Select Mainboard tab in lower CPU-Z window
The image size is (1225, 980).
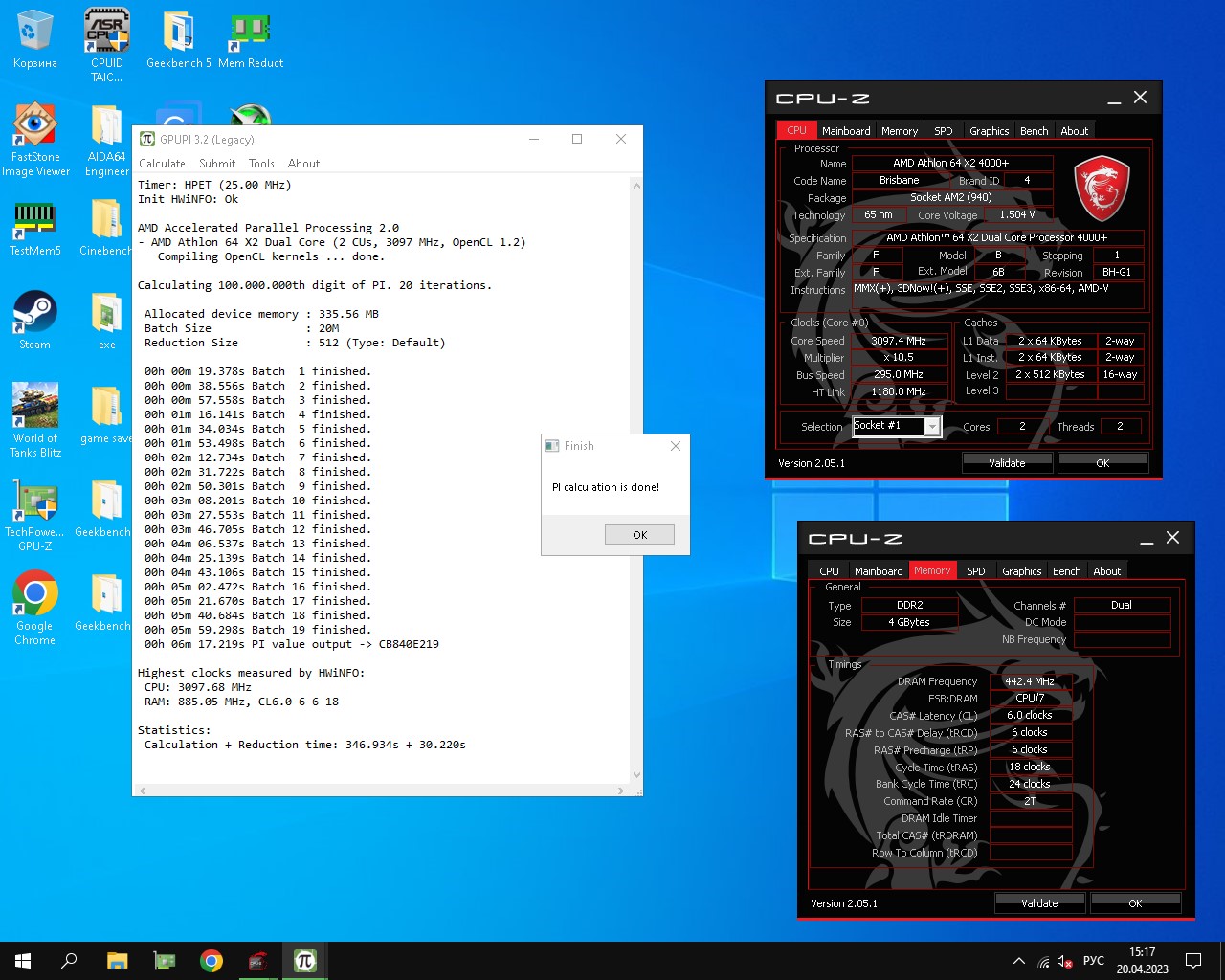click(x=879, y=571)
